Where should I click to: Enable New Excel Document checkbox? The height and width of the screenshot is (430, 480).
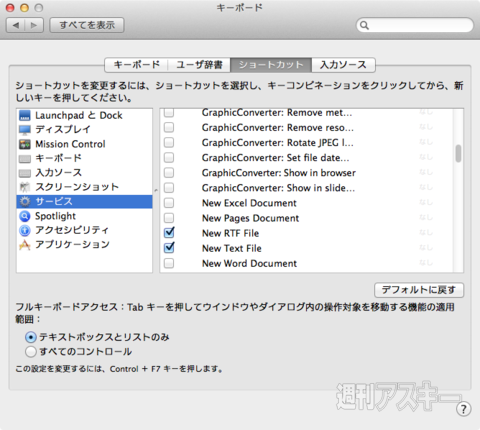pos(169,203)
